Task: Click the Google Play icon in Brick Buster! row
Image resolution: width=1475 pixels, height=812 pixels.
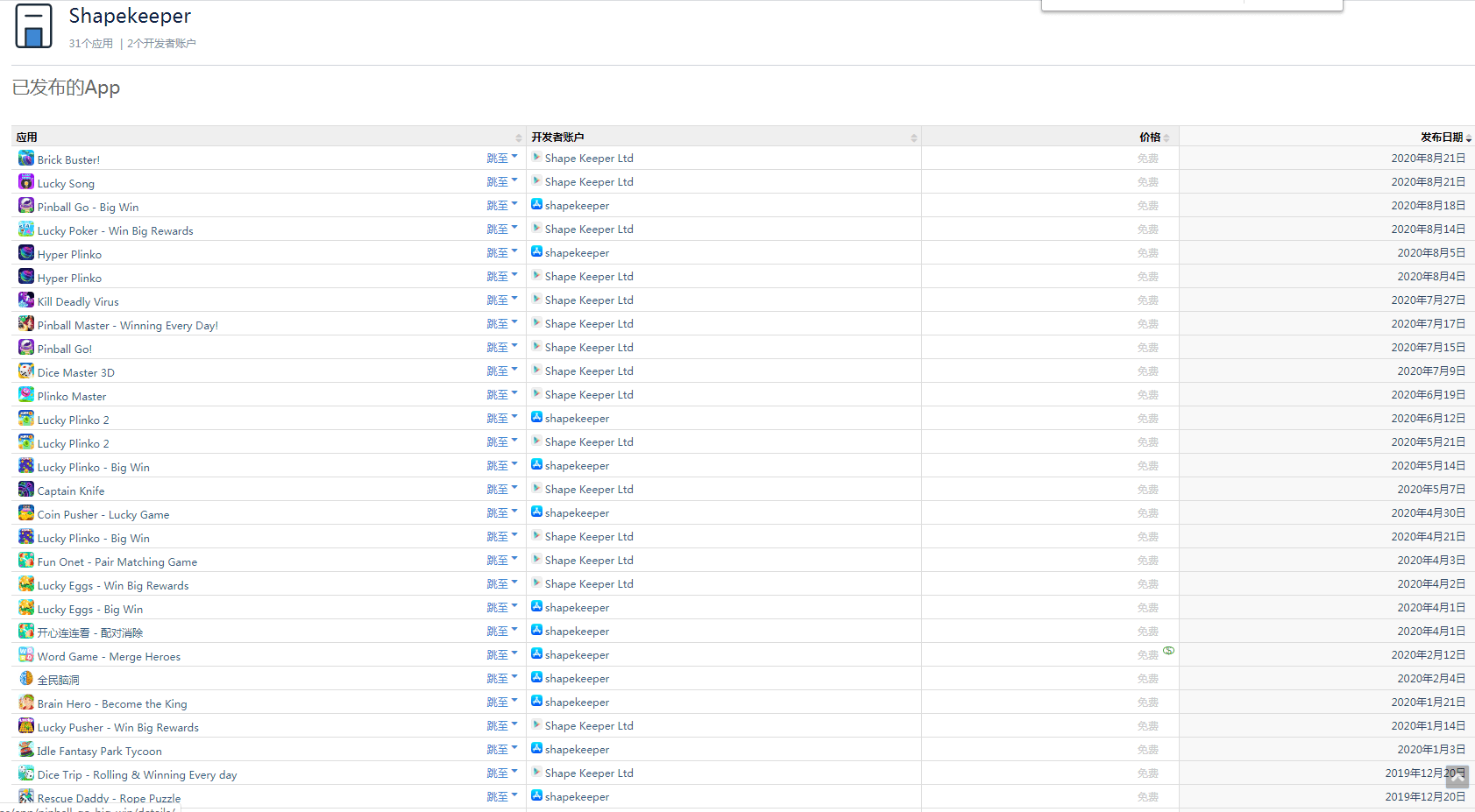Action: point(536,157)
